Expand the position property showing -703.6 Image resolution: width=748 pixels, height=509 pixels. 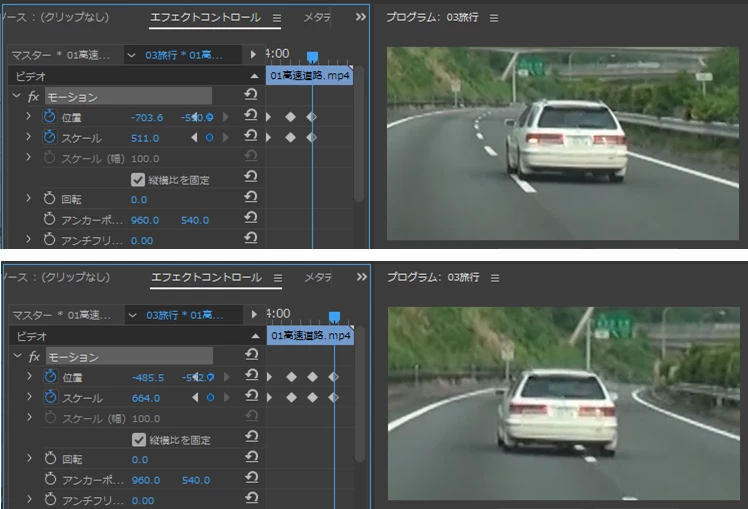click(28, 116)
